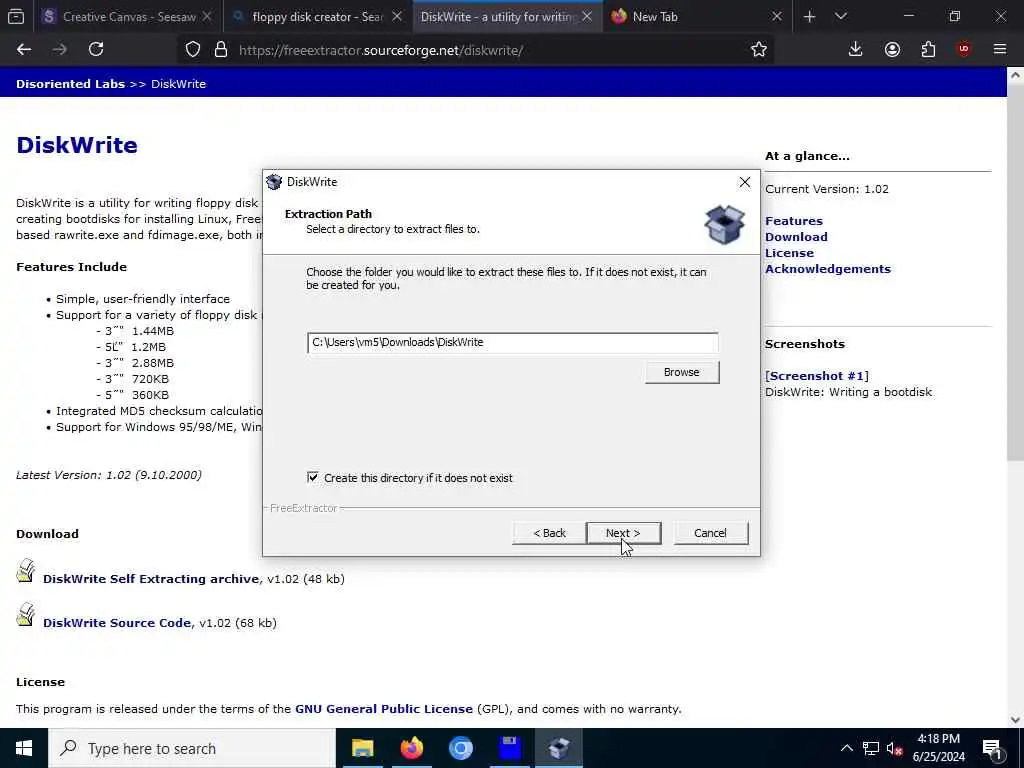Open the Firefox hamburger menu

999,50
